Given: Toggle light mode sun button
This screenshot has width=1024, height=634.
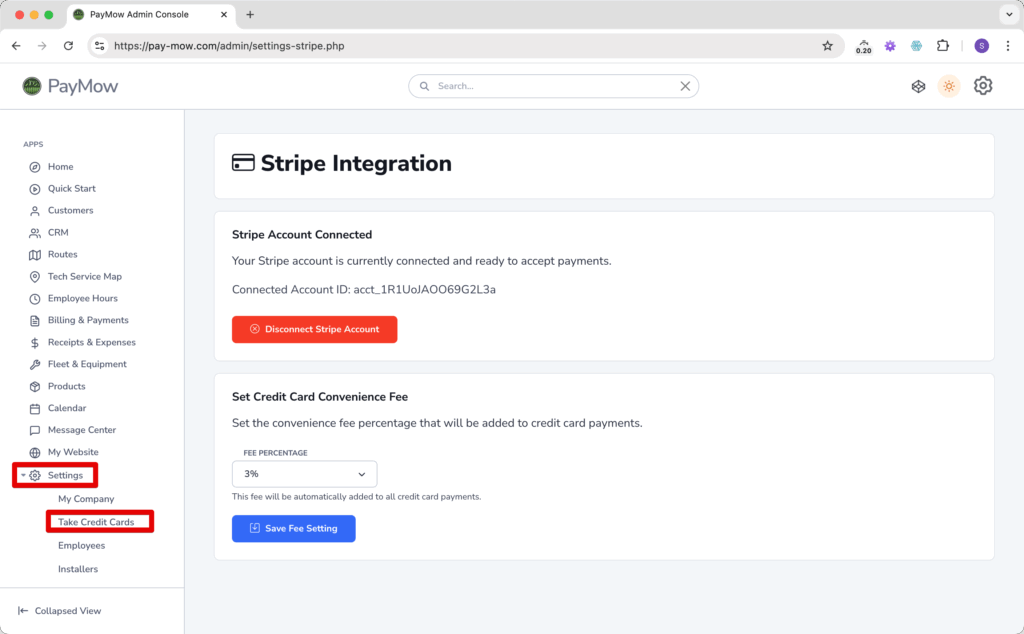Looking at the screenshot, I should pos(949,86).
